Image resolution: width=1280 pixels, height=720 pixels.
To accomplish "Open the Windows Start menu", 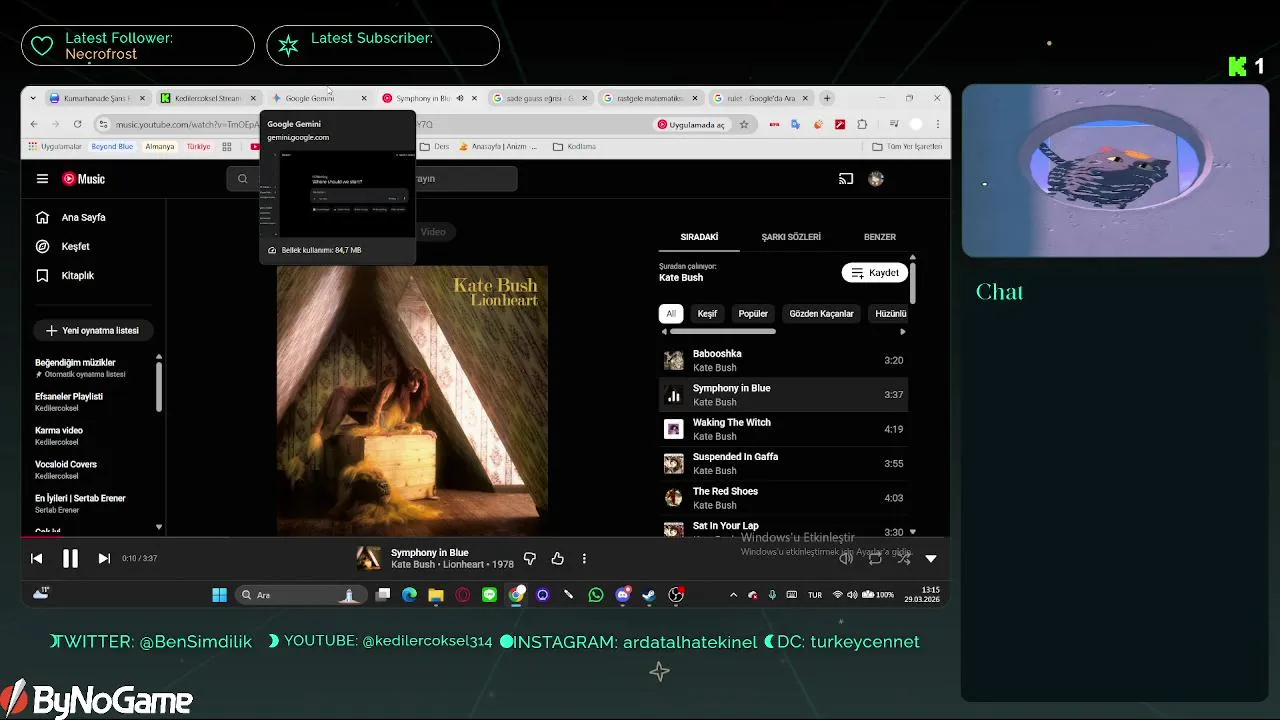I will point(219,595).
